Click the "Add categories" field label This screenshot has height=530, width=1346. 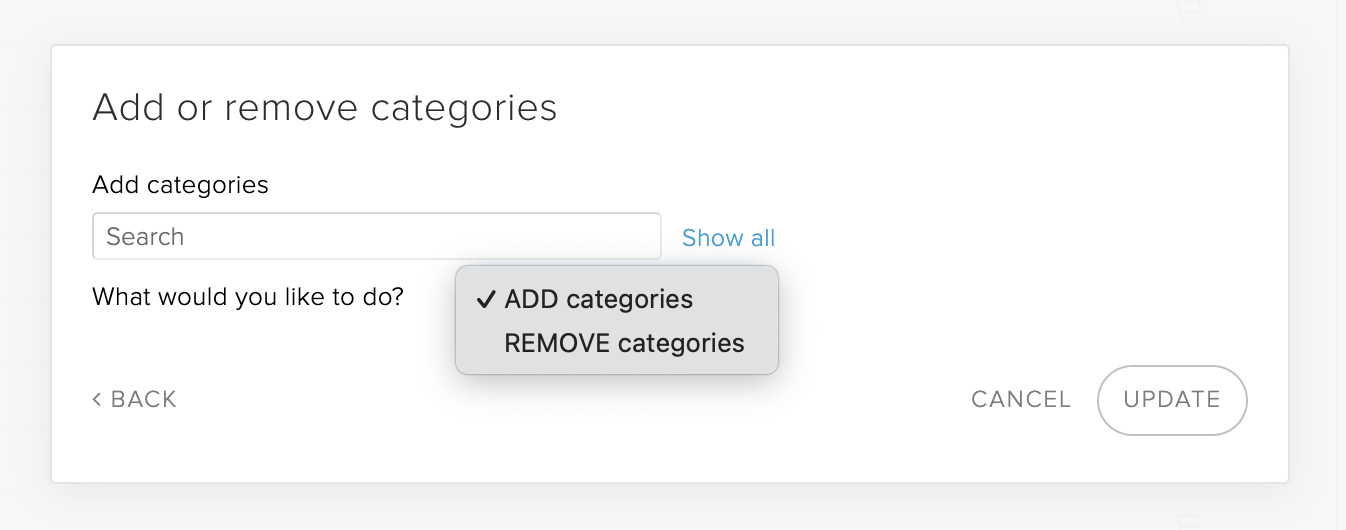180,185
